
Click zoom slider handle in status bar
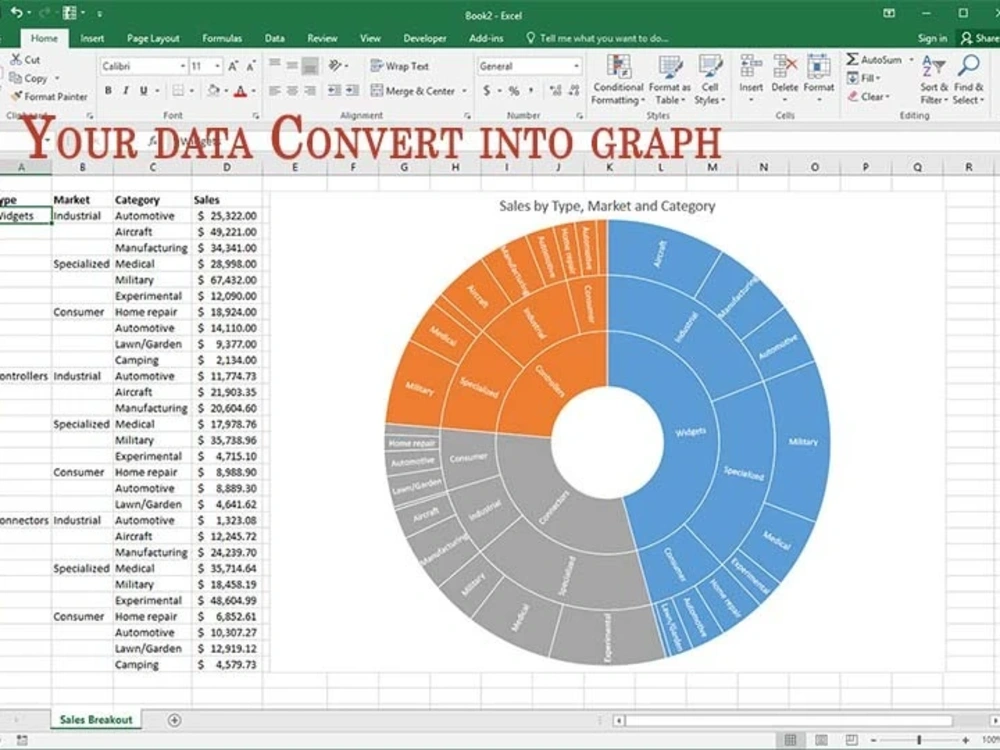[x=919, y=740]
